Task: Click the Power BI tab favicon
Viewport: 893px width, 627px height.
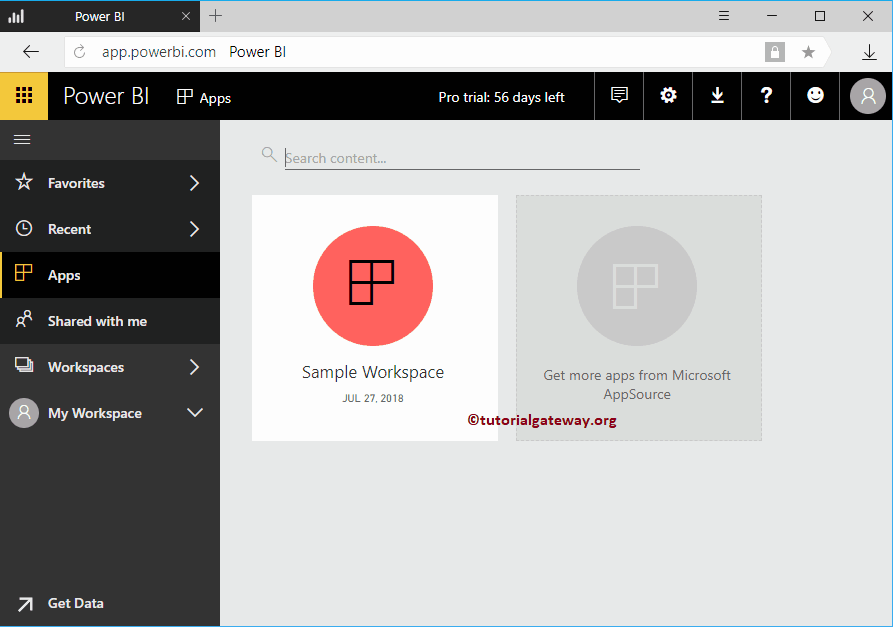Action: pyautogui.click(x=16, y=16)
